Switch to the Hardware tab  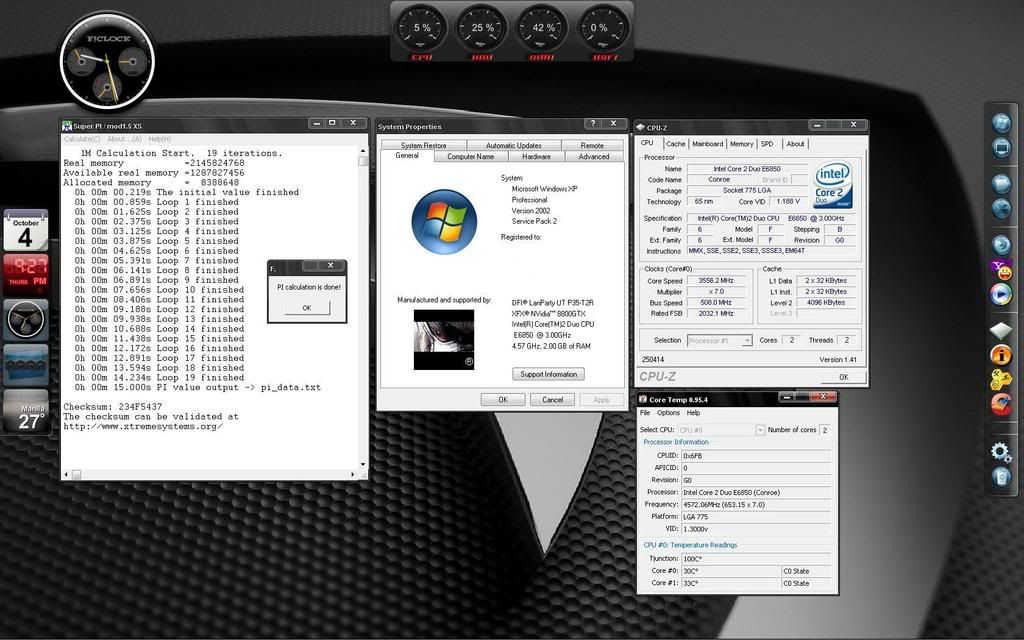coord(536,157)
